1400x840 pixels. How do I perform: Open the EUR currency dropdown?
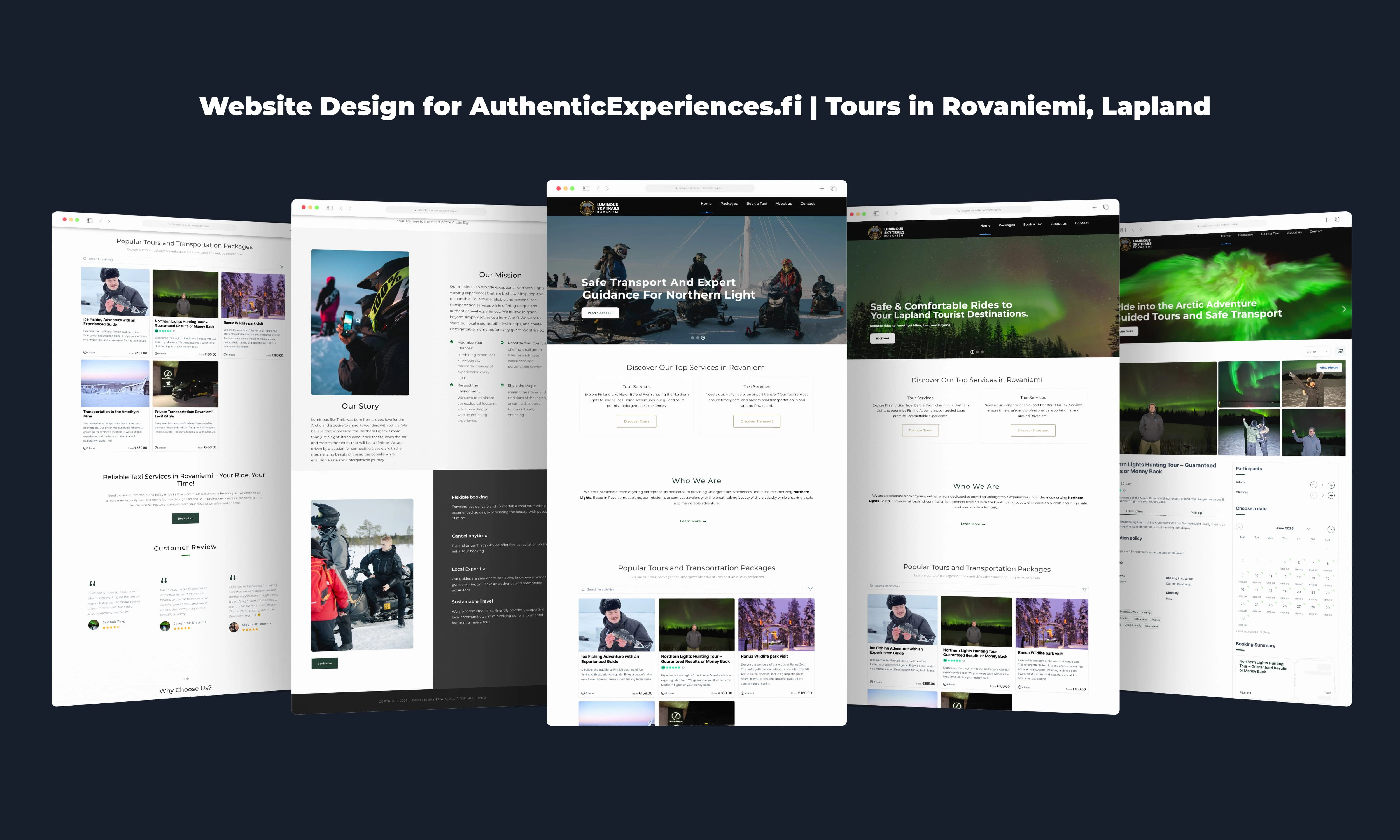[1317, 351]
